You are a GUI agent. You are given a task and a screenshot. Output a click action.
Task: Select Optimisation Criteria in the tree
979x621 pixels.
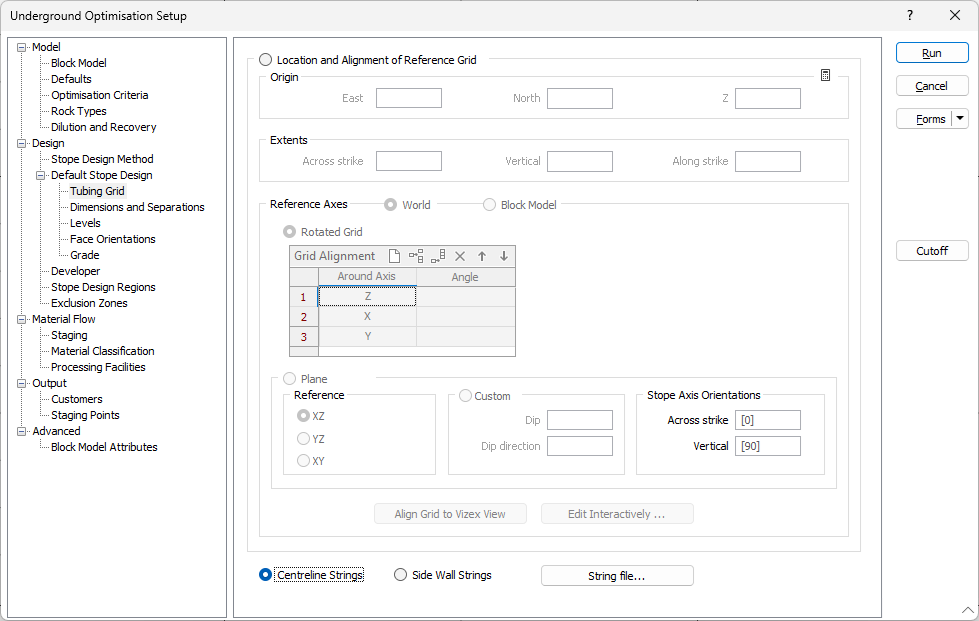[x=99, y=95]
